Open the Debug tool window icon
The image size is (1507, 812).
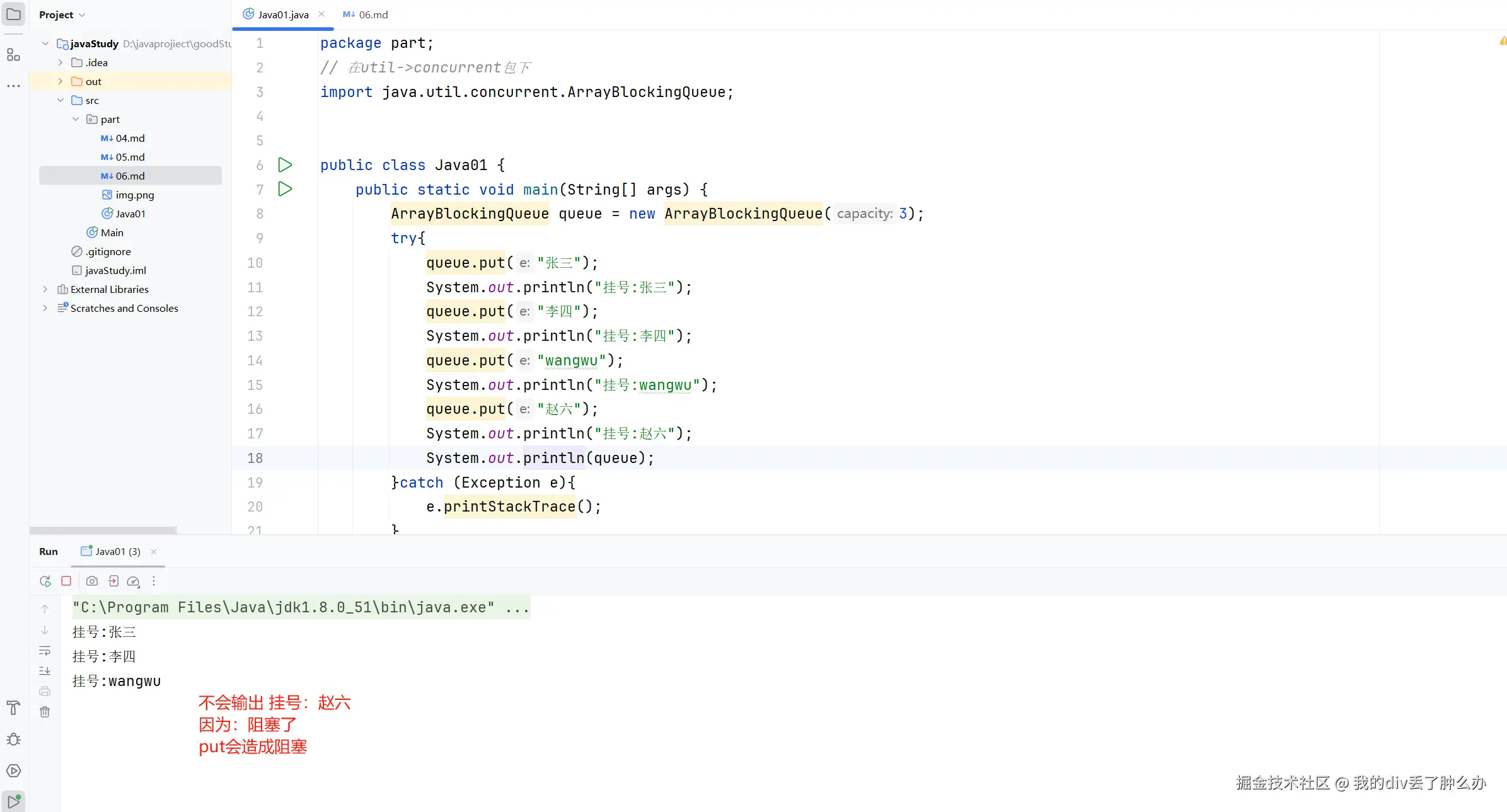[13, 739]
